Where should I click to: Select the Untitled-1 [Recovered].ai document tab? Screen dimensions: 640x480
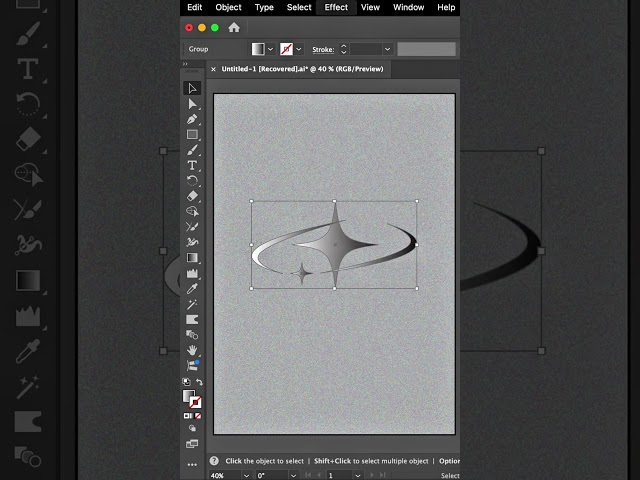[302, 69]
